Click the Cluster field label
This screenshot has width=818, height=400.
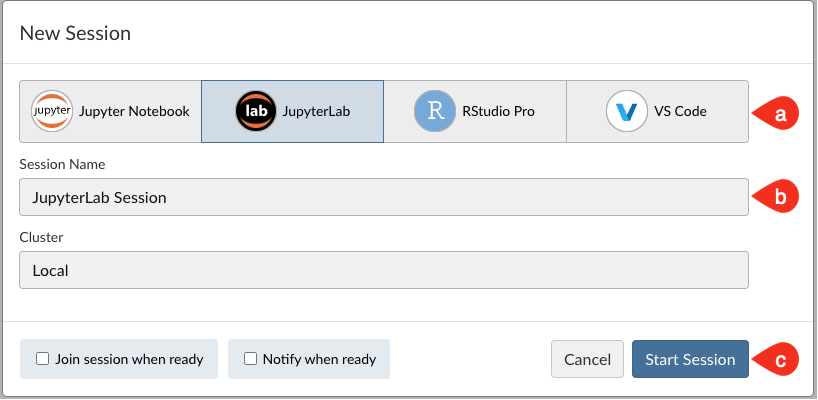click(41, 237)
